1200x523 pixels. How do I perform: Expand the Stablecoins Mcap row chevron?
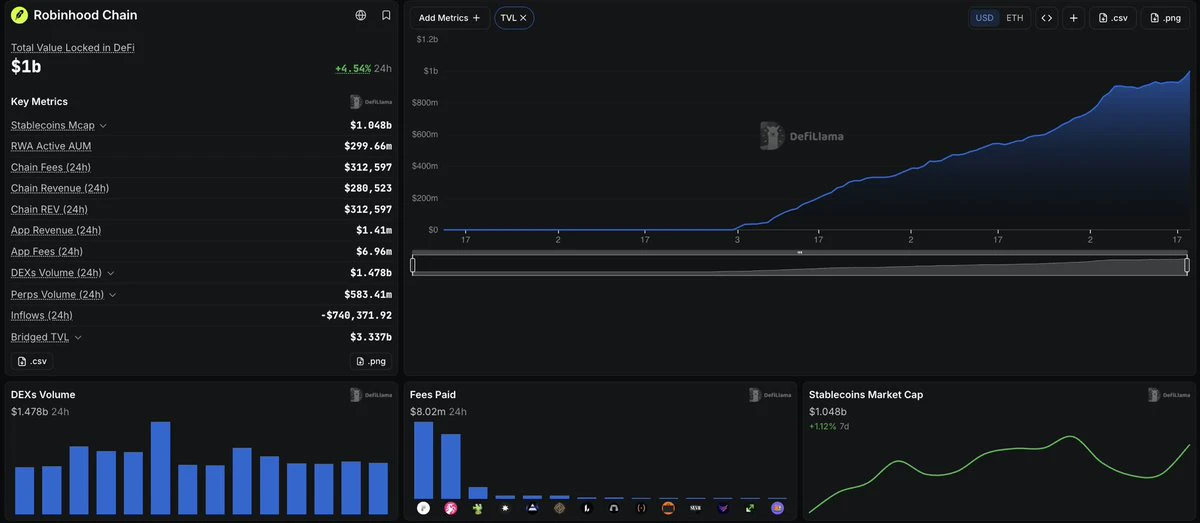pos(103,126)
